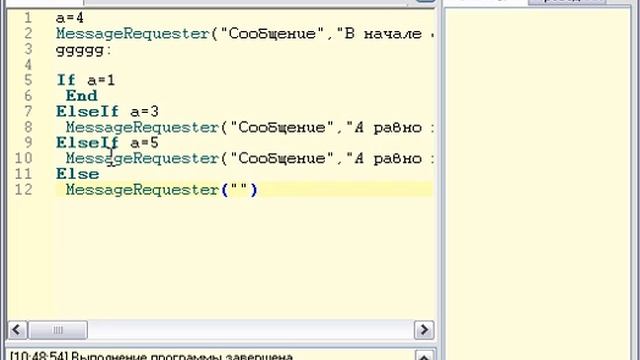This screenshot has height=360, width=640.
Task: Click line number 4 in the gutter
Action: [x=28, y=64]
